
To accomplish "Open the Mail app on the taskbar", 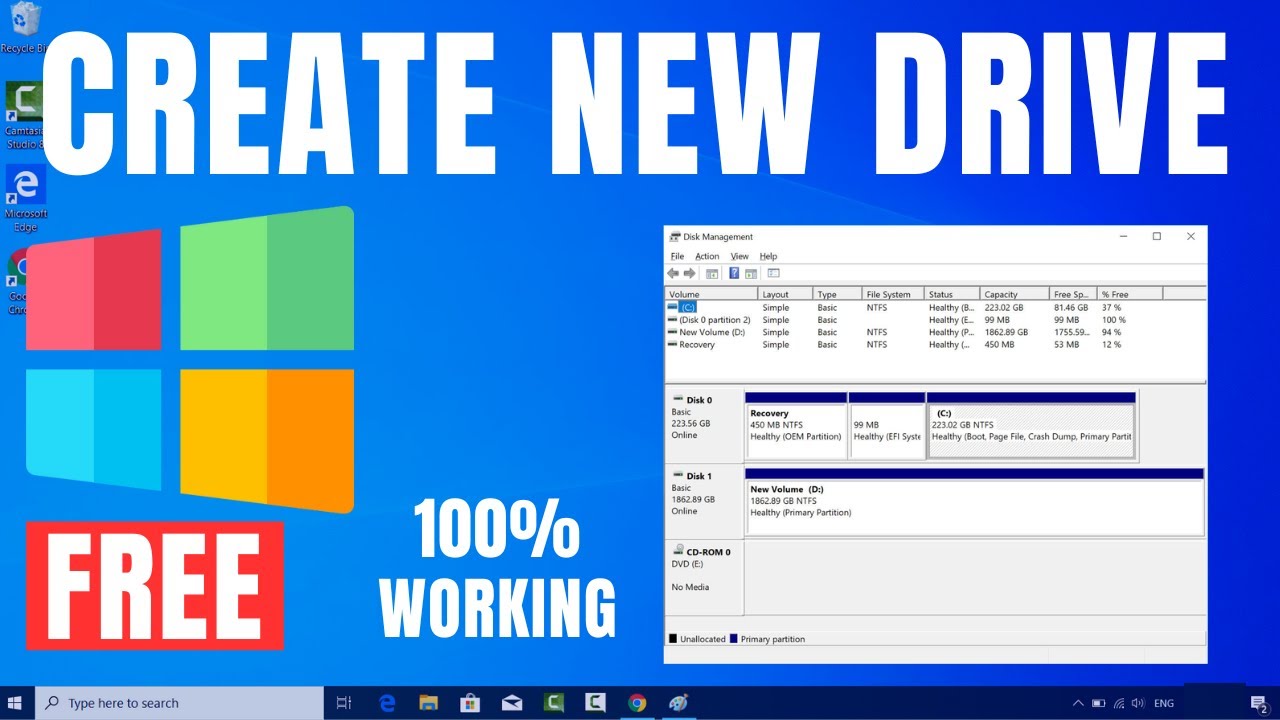I will point(512,703).
